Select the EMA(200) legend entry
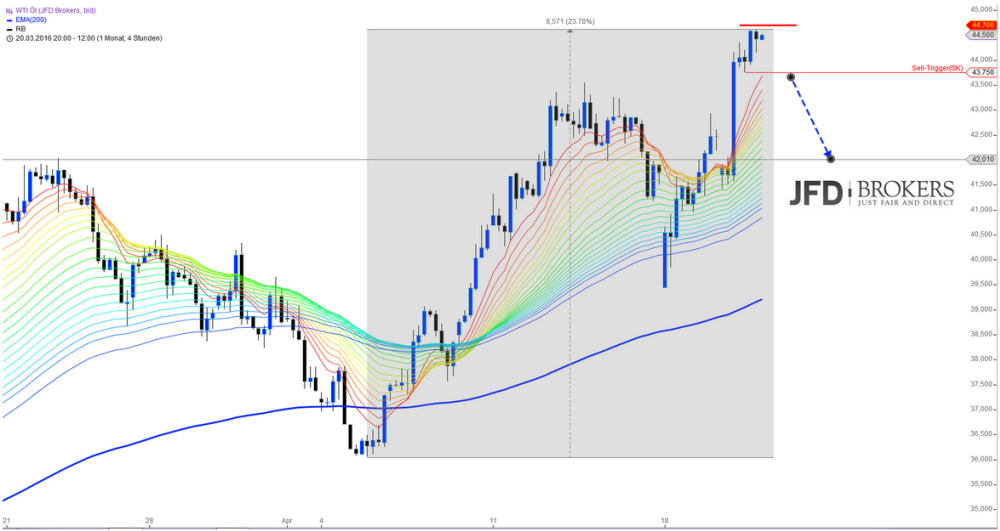Viewport: 1000px width, 531px height. click(x=31, y=20)
